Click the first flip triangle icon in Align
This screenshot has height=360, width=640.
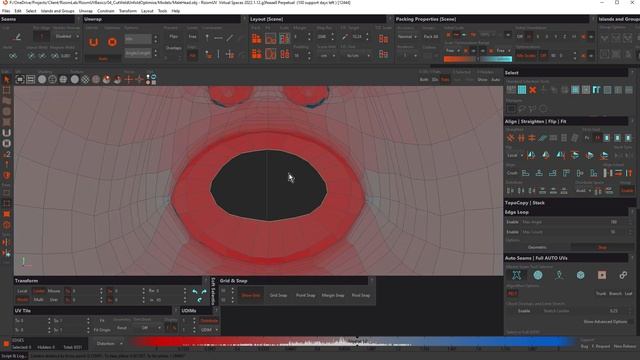[x=531, y=155]
